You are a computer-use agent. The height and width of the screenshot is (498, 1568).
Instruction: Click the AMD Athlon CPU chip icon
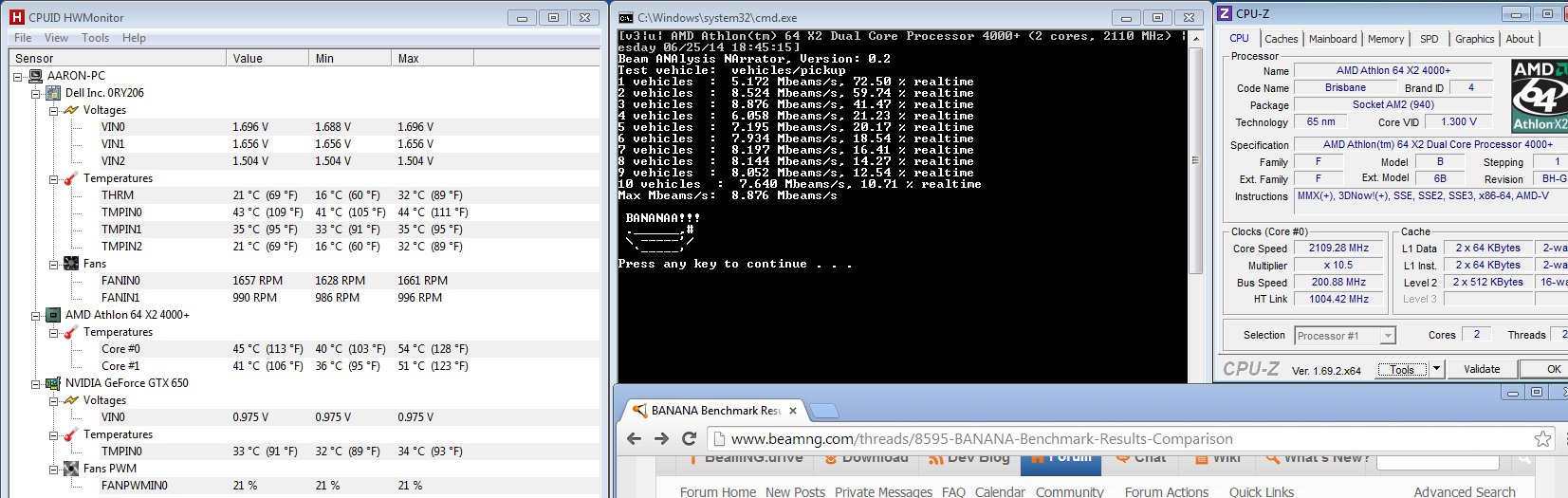point(53,315)
